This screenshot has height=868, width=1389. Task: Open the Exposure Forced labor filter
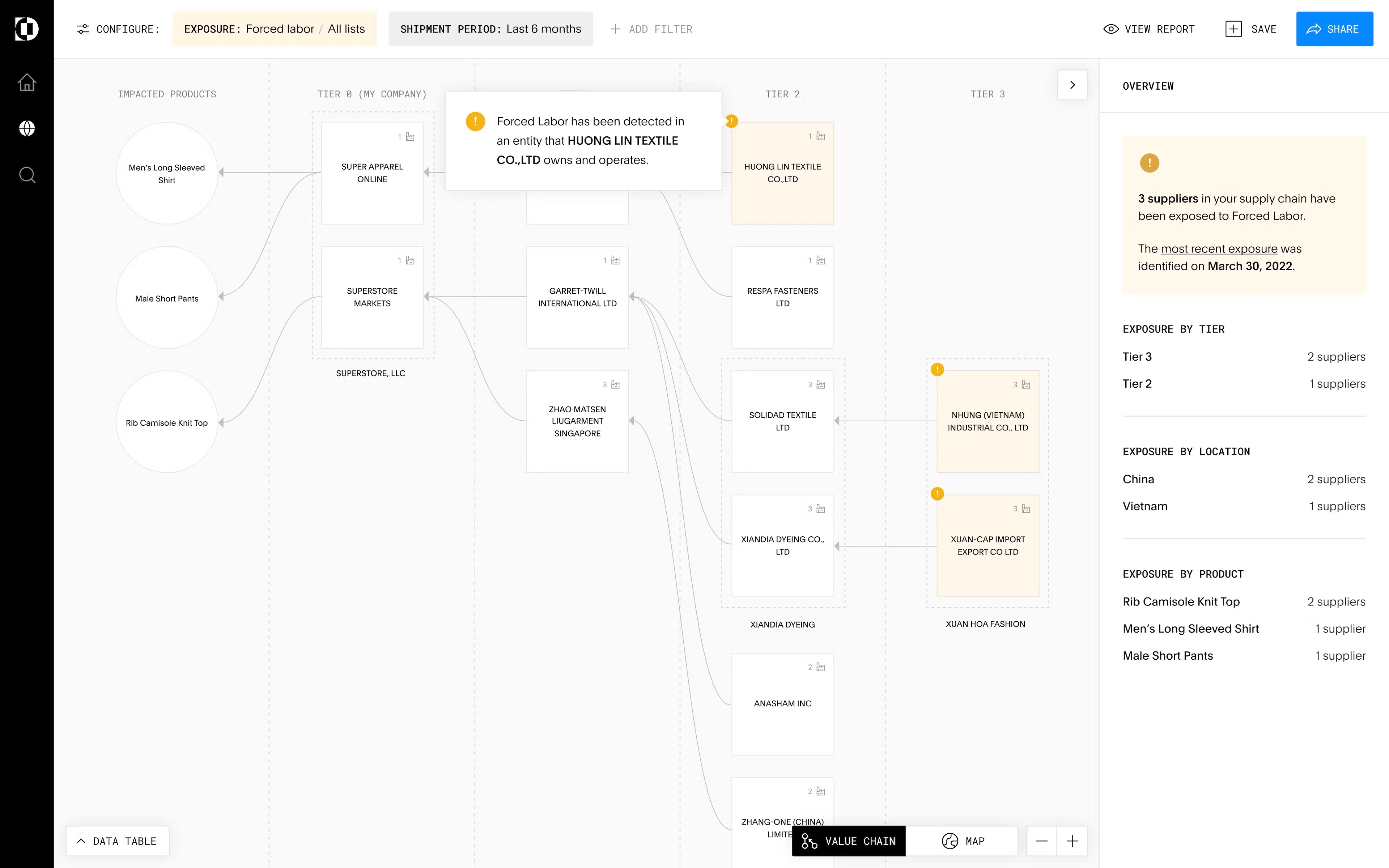tap(274, 29)
